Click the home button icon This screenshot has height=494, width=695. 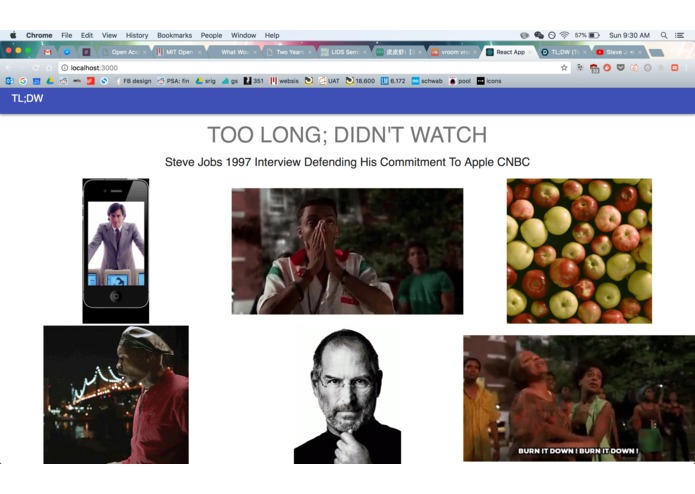click(49, 67)
